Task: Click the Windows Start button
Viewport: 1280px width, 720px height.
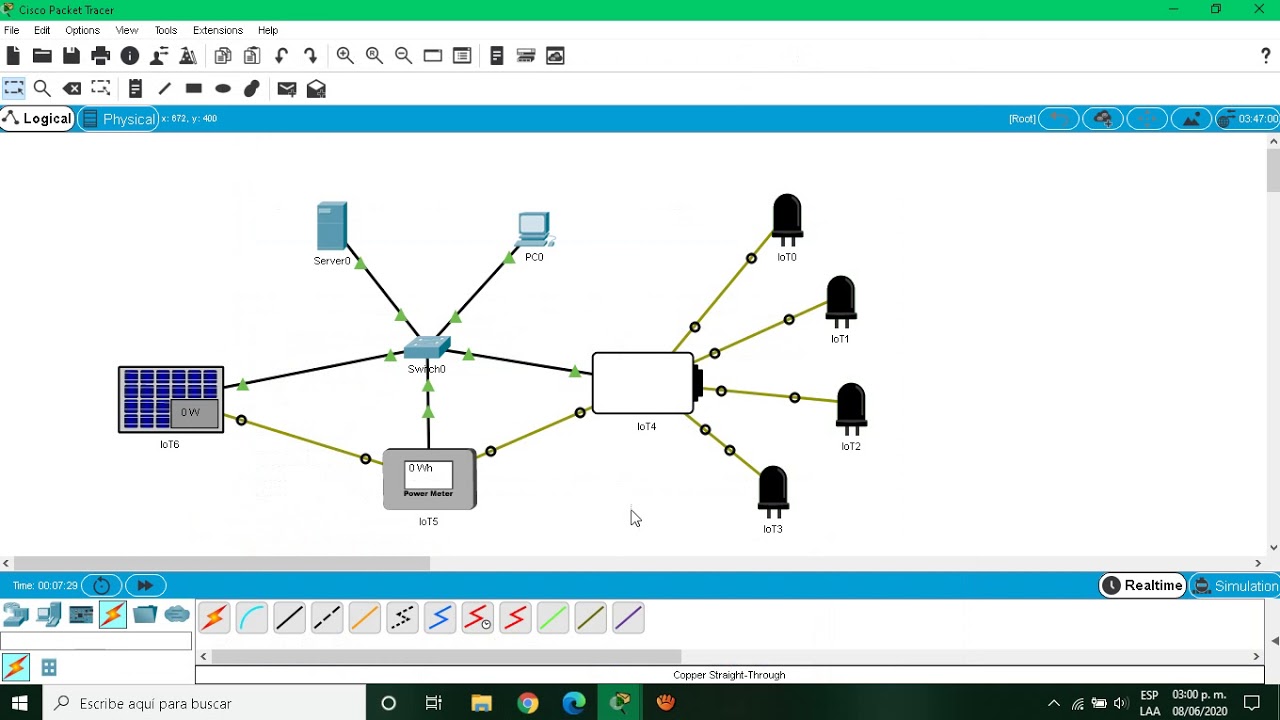Action: [x=20, y=703]
